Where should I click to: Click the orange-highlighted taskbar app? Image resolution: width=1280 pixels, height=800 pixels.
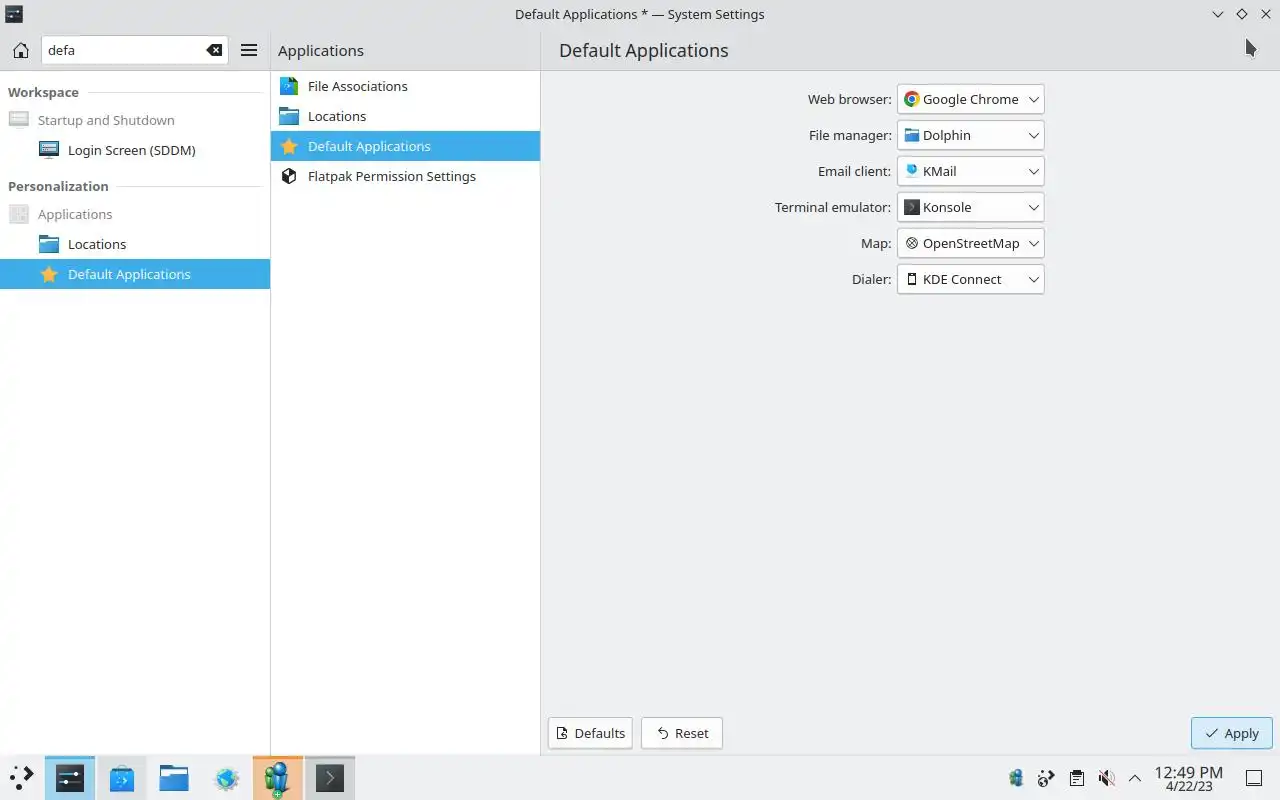(278, 778)
